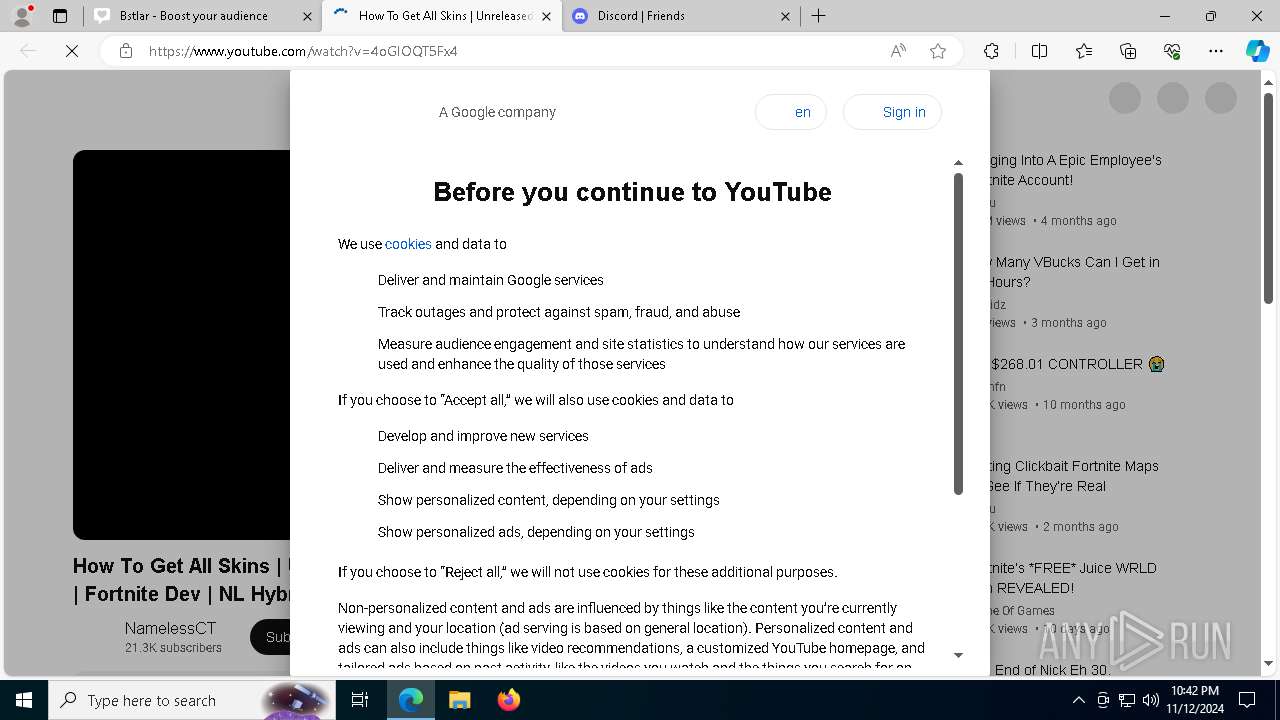Click 'Show personalized ads, depending on your settings'
This screenshot has width=1280, height=720.
[536, 532]
